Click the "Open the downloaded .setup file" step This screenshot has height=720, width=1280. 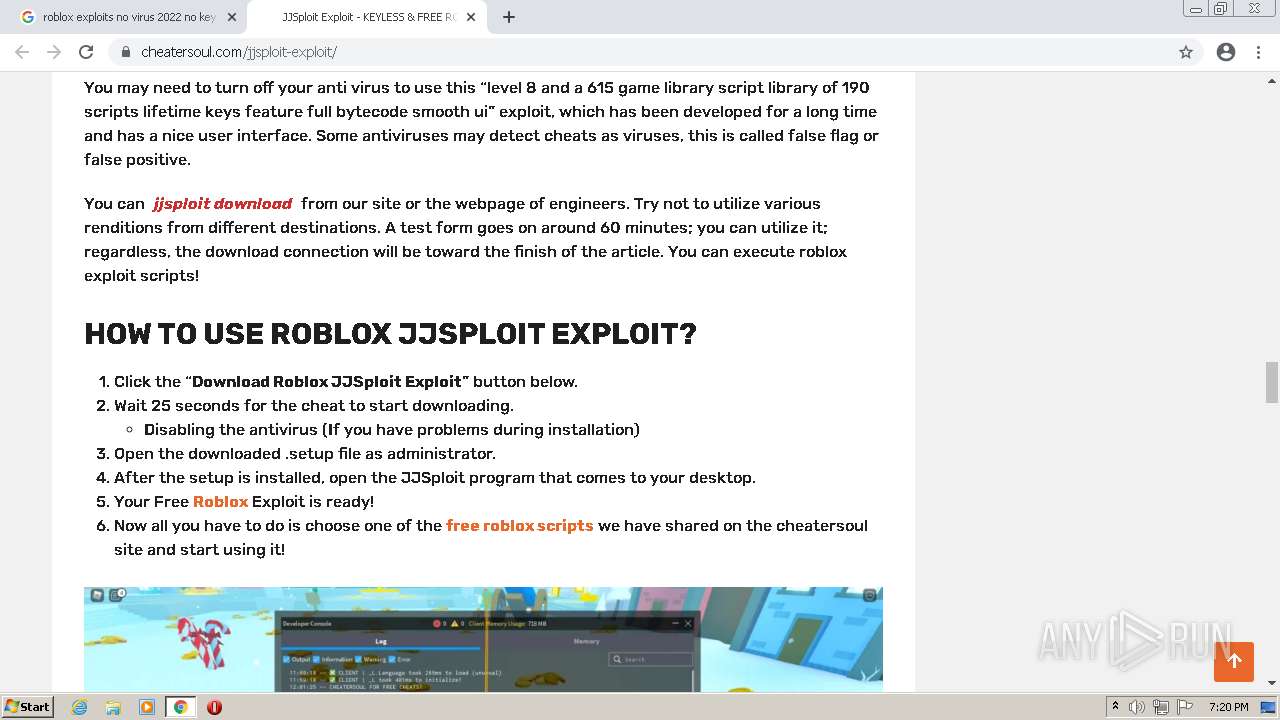(305, 453)
